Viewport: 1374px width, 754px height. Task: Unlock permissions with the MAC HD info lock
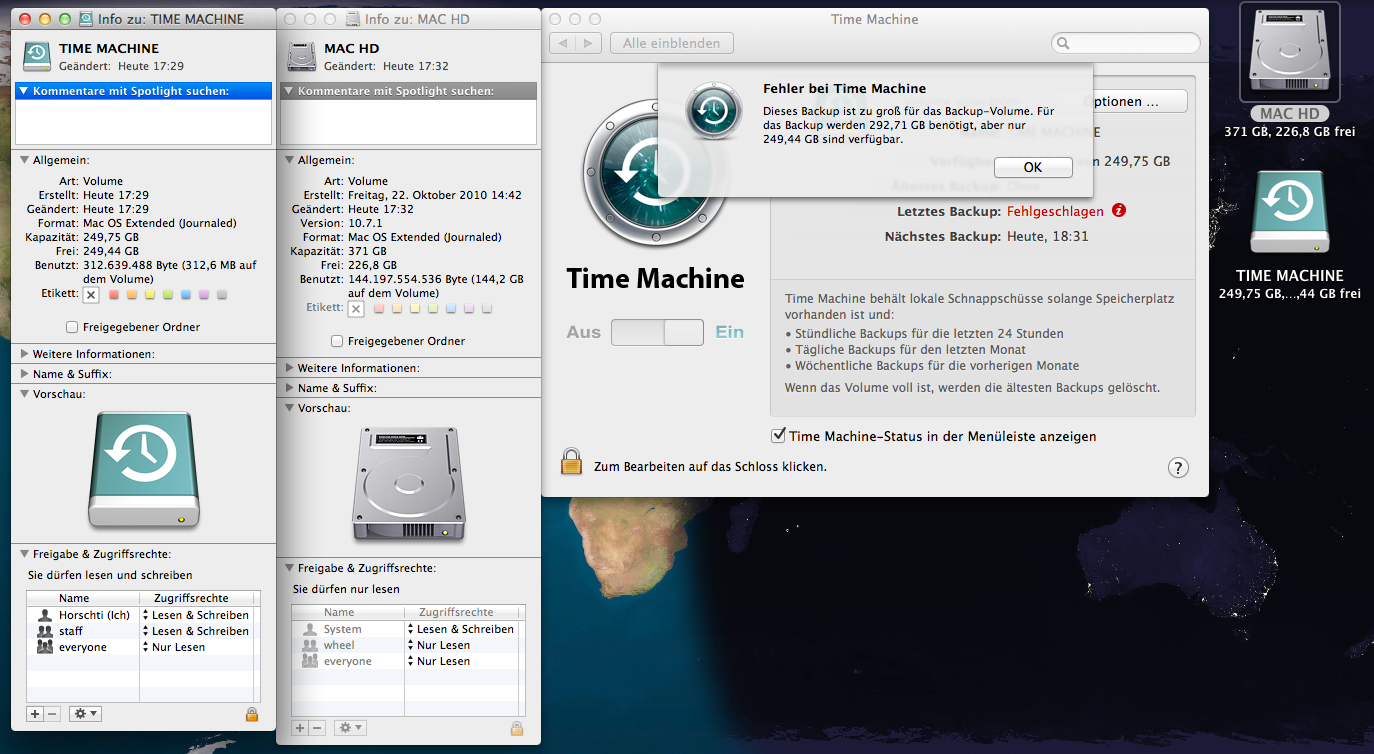pos(517,728)
